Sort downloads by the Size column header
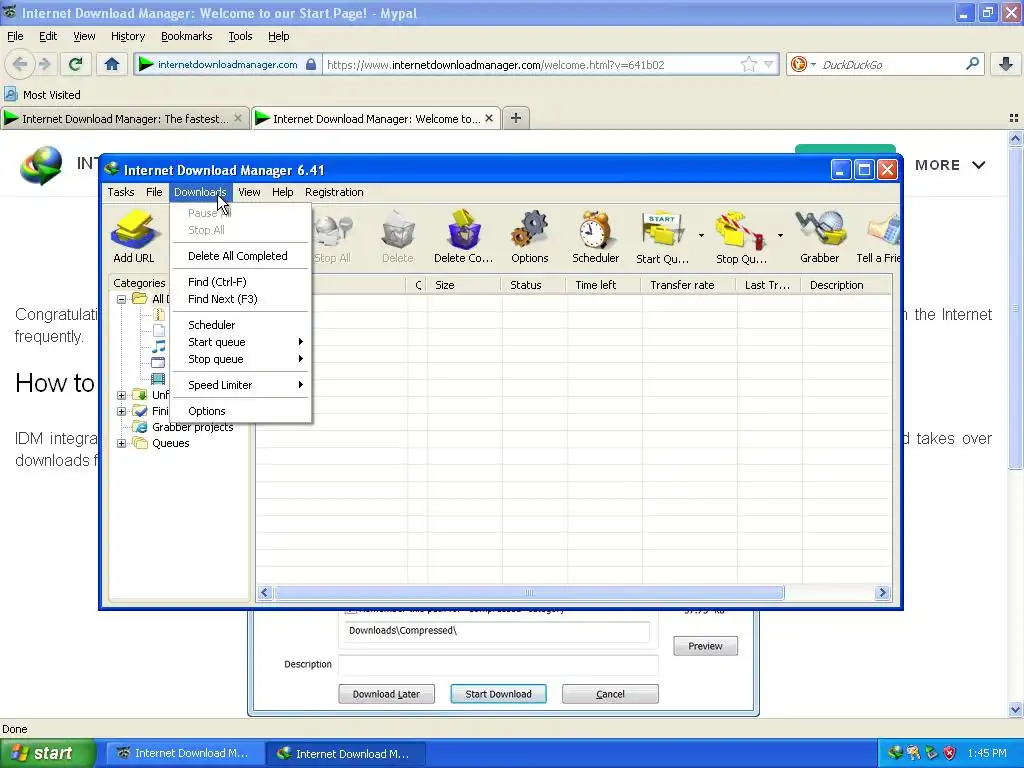Screen dimensions: 1024x768 (x=464, y=285)
